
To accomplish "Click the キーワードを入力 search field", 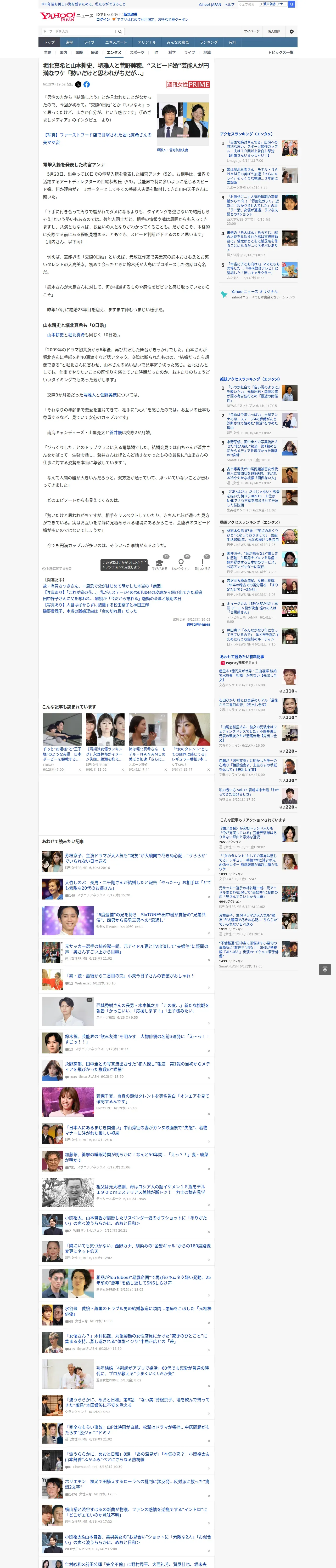I will click(x=79, y=32).
